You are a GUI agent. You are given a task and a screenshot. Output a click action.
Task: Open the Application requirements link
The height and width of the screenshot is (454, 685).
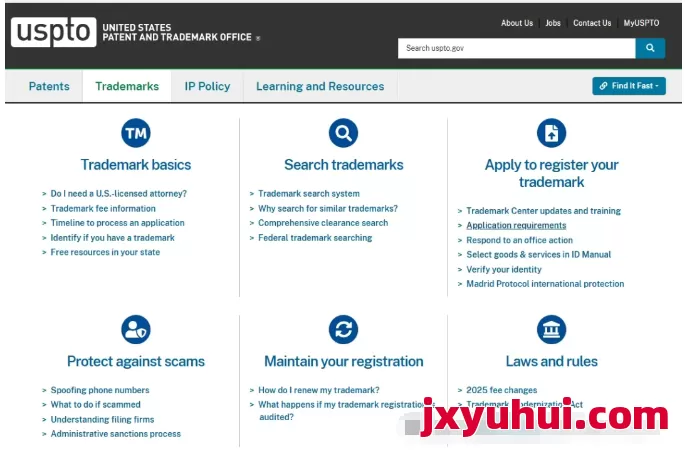[516, 225]
